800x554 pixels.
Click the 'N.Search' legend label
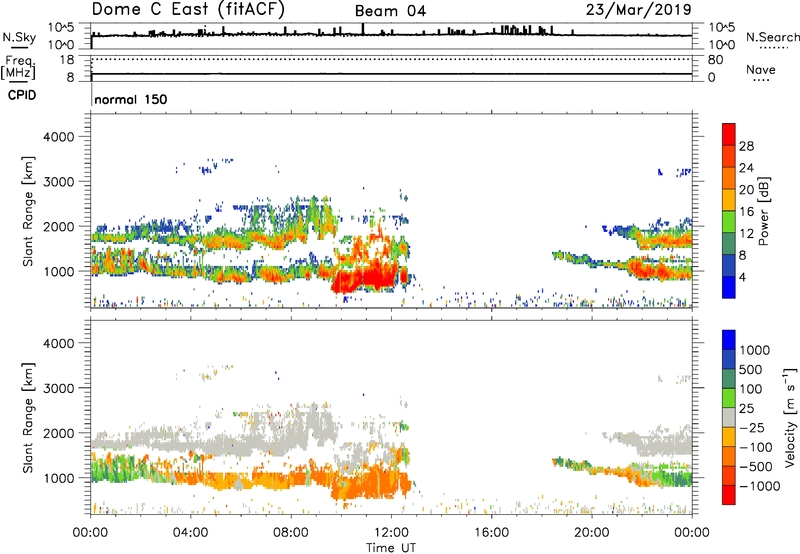pos(772,37)
